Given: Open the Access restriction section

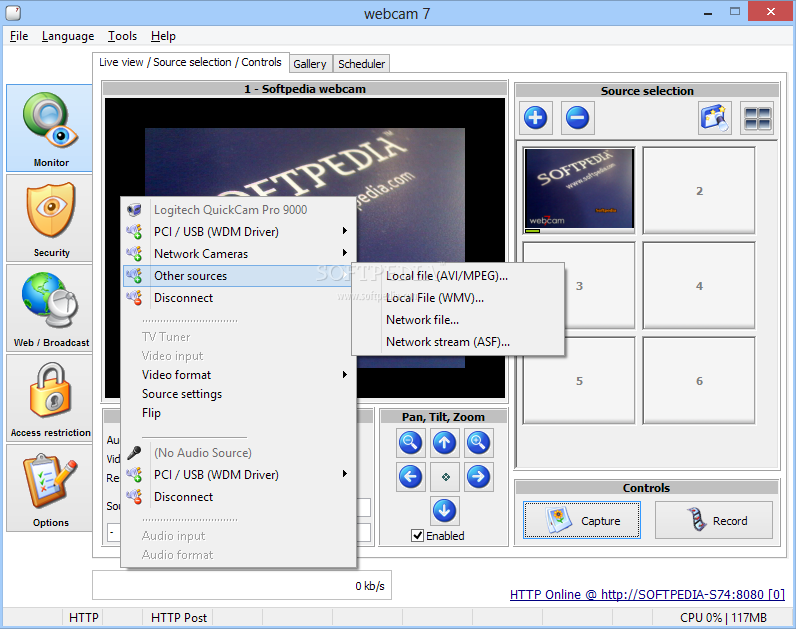Looking at the screenshot, I should (x=49, y=398).
